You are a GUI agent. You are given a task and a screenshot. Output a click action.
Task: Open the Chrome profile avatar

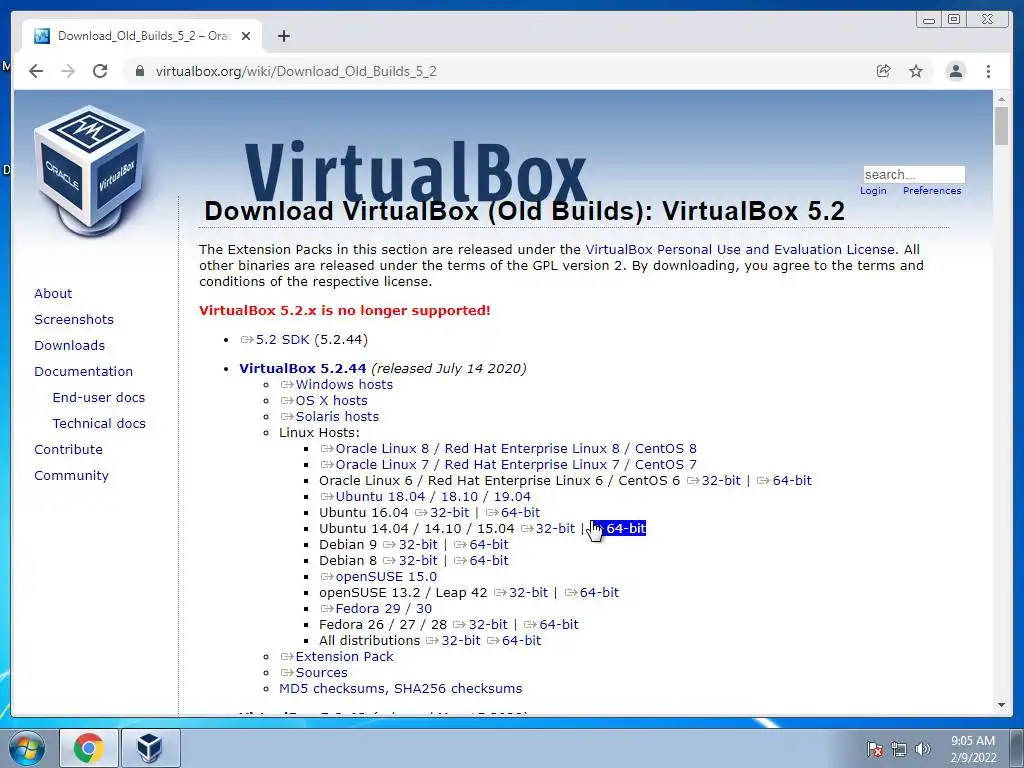[x=955, y=71]
